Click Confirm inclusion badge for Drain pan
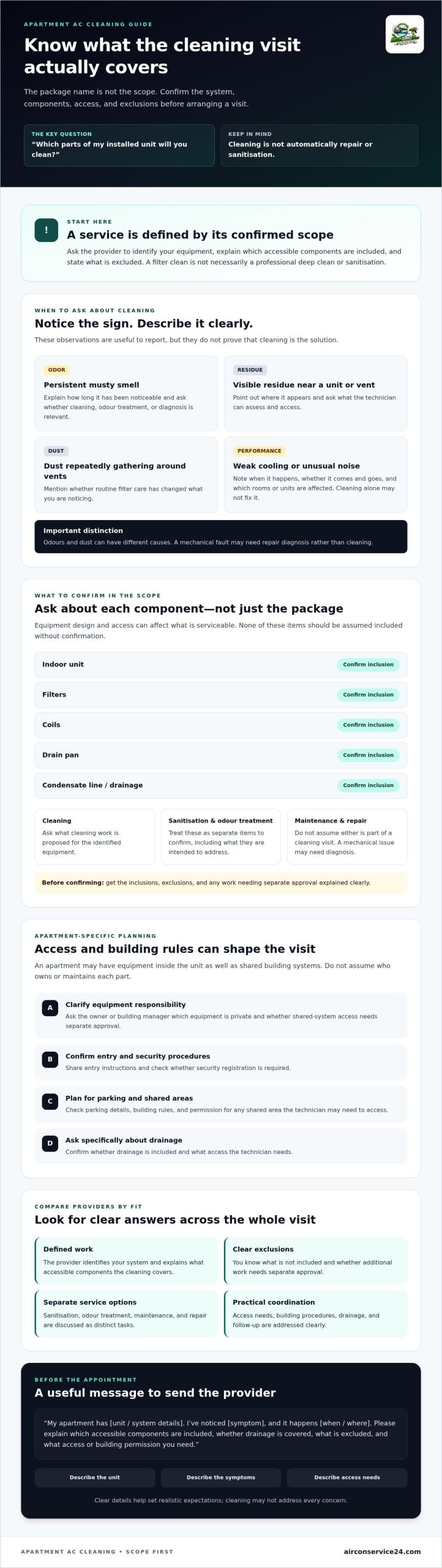This screenshot has height=1568, width=442. coord(369,755)
